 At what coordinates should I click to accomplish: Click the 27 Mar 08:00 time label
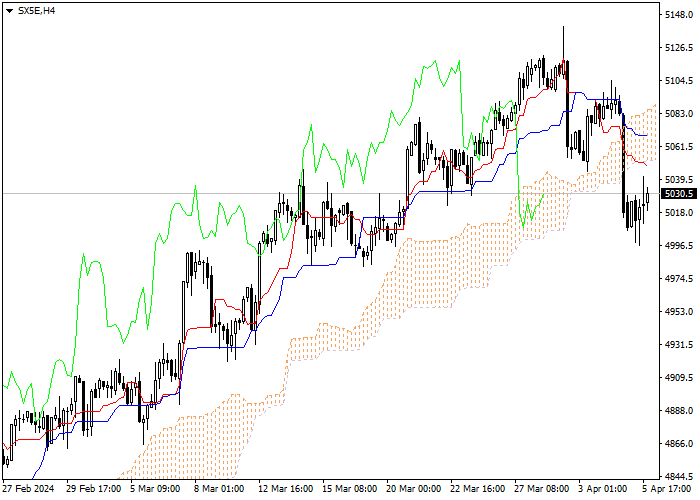coord(542,489)
